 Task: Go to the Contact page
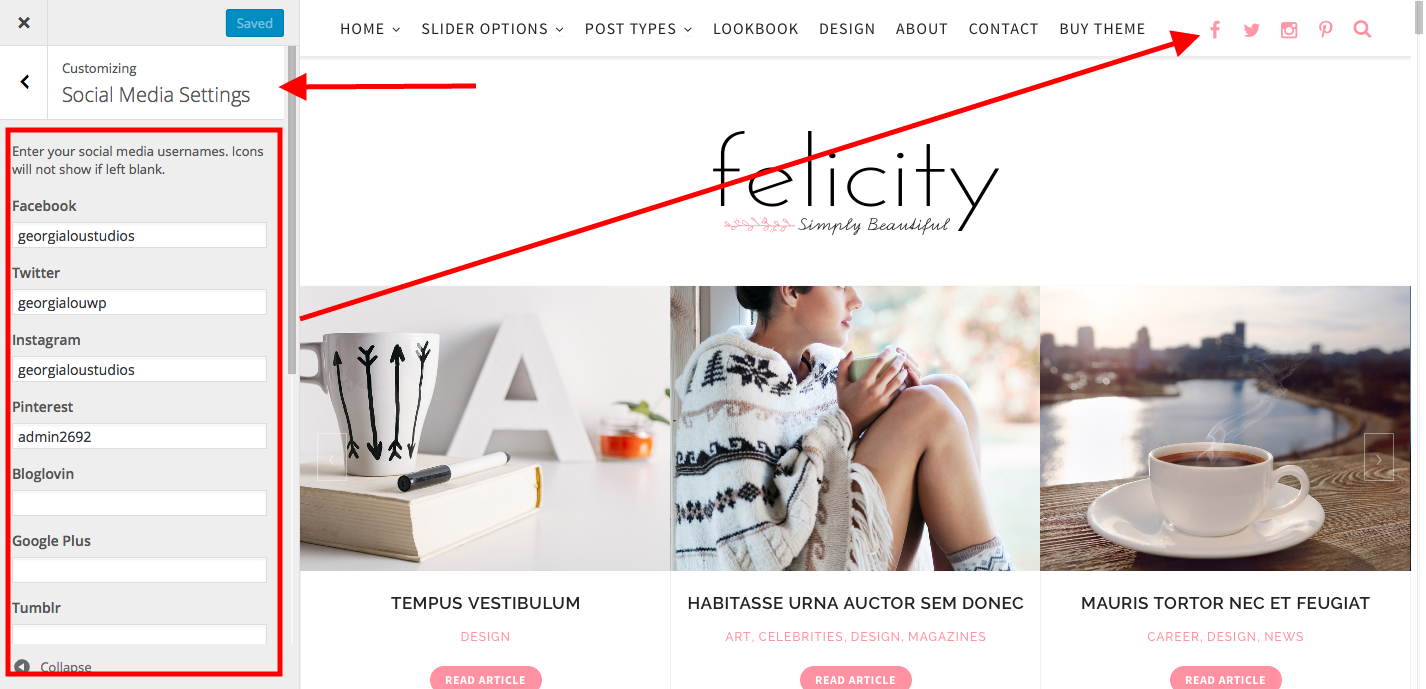(1003, 29)
